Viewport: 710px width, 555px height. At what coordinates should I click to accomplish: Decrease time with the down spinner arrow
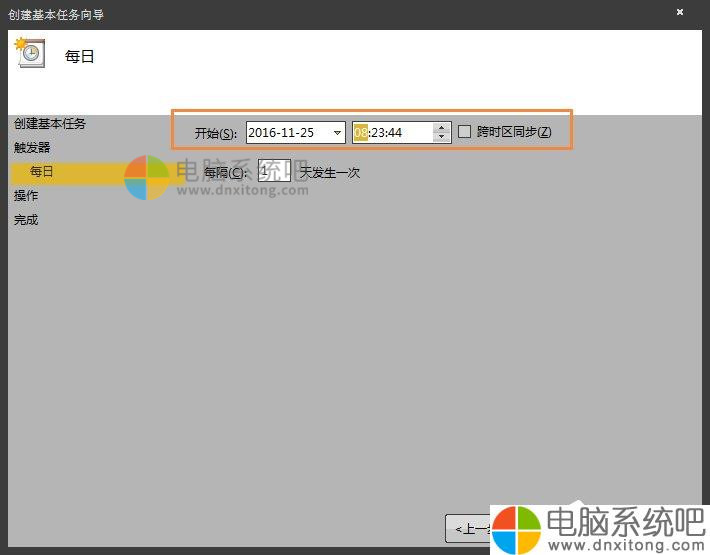(x=442, y=137)
